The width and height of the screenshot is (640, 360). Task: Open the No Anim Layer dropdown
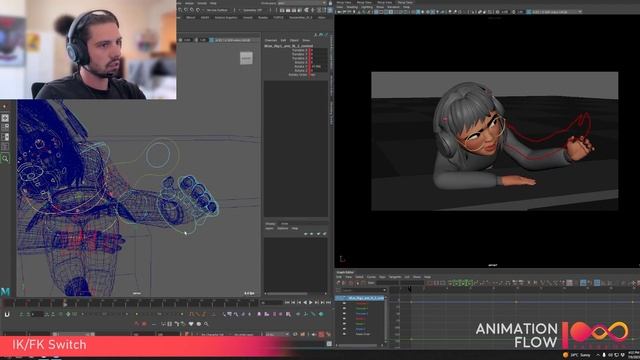click(243, 334)
